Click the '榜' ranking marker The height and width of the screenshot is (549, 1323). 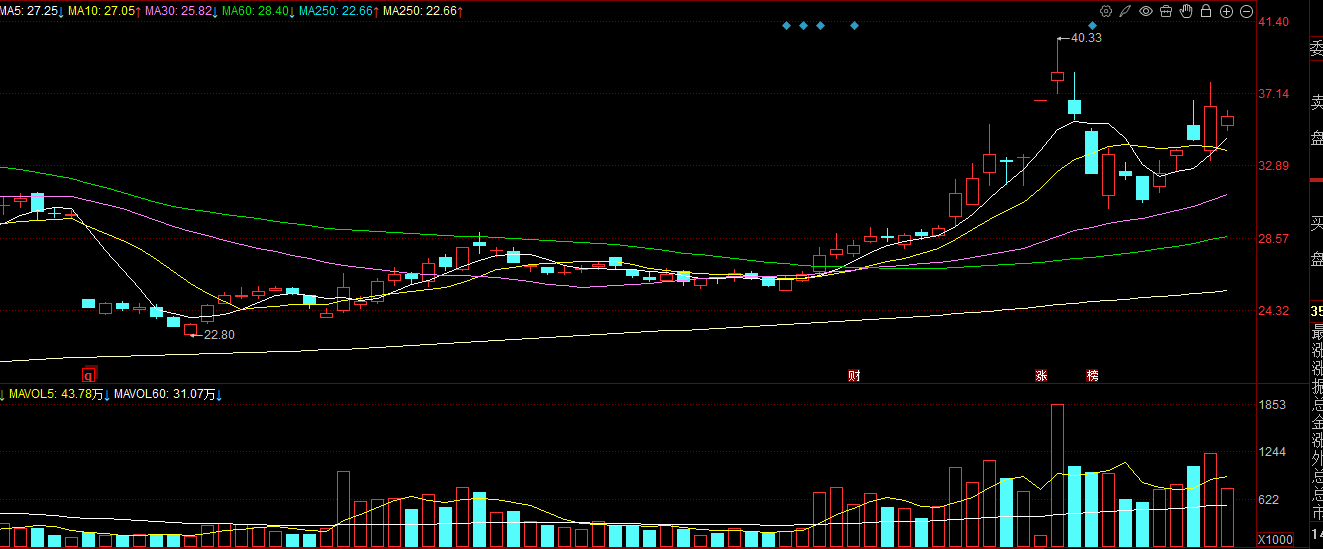coord(1092,376)
